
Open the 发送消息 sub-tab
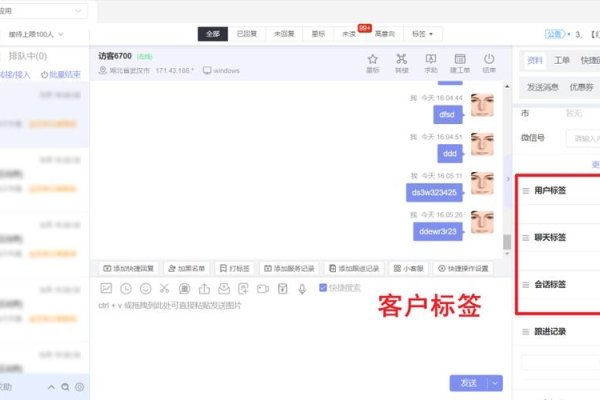tap(543, 87)
